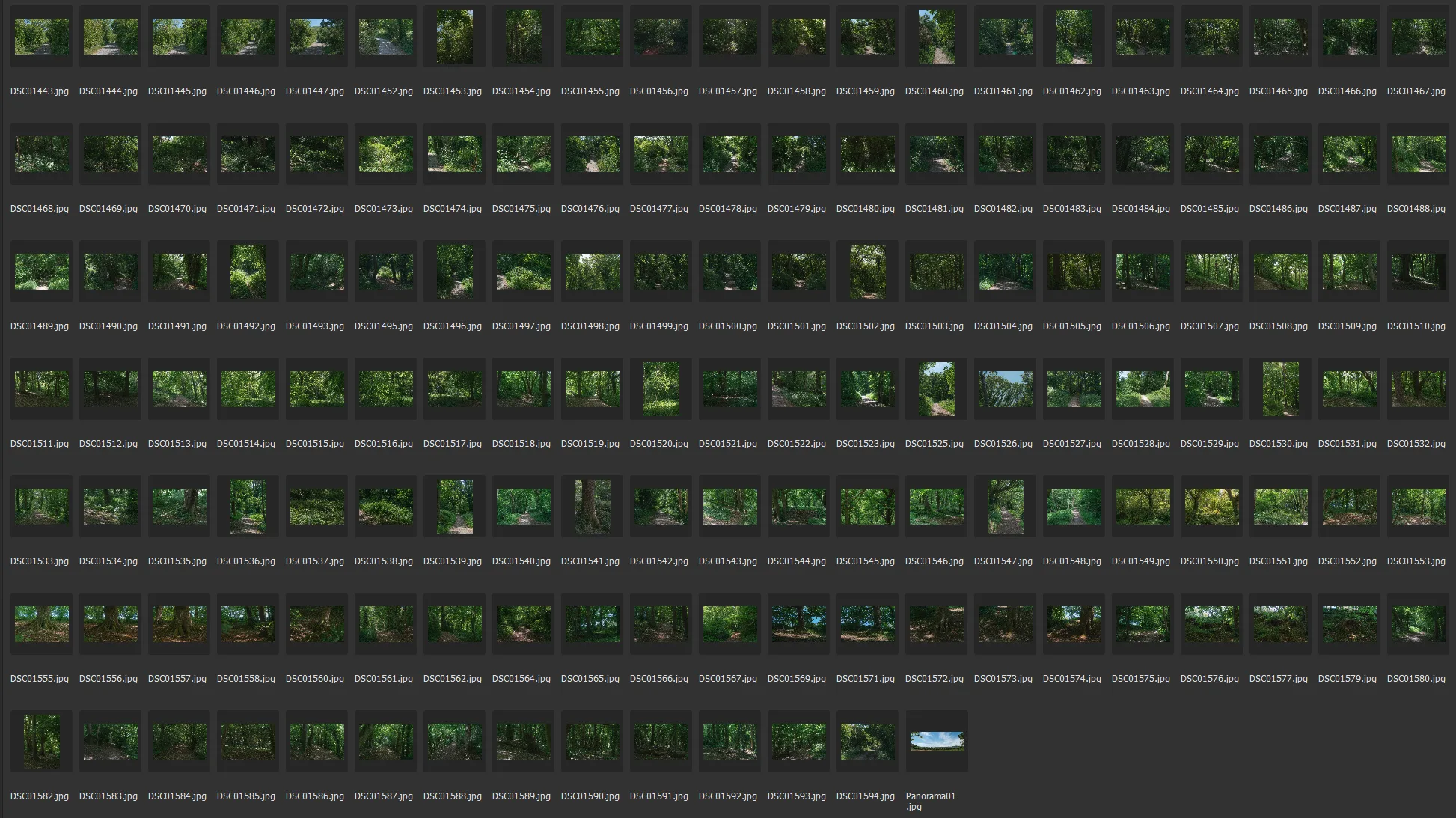This screenshot has width=1456, height=818.
Task: Click the DSC01580.jpg thumbnail
Action: point(1418,624)
